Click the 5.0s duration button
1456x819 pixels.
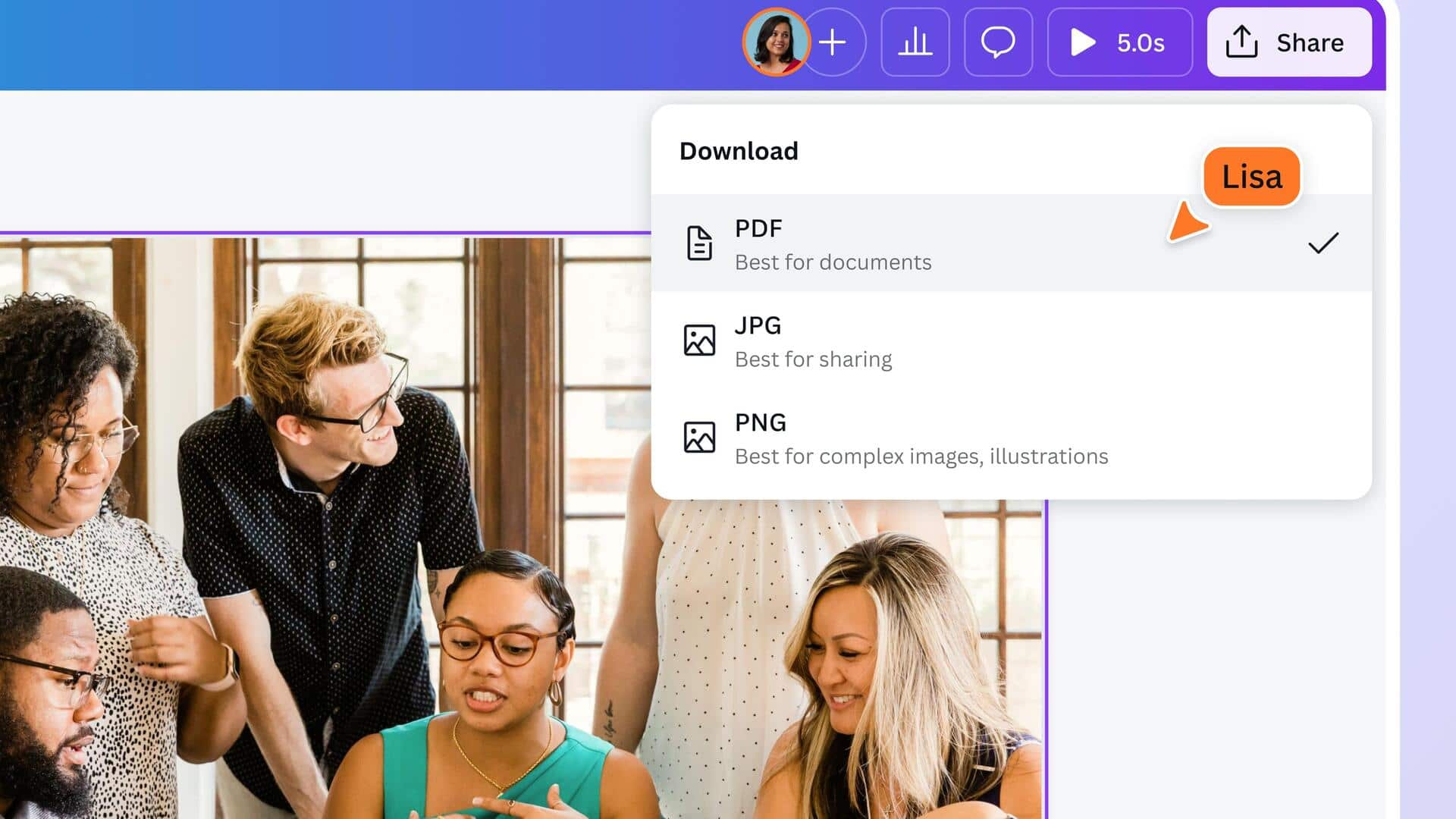1121,43
